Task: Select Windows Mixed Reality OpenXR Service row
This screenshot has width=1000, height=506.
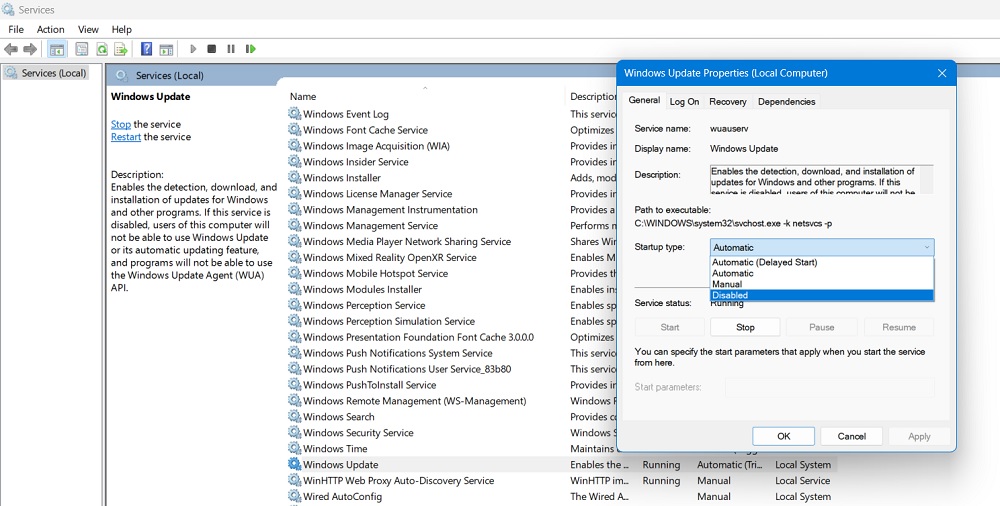Action: [389, 257]
